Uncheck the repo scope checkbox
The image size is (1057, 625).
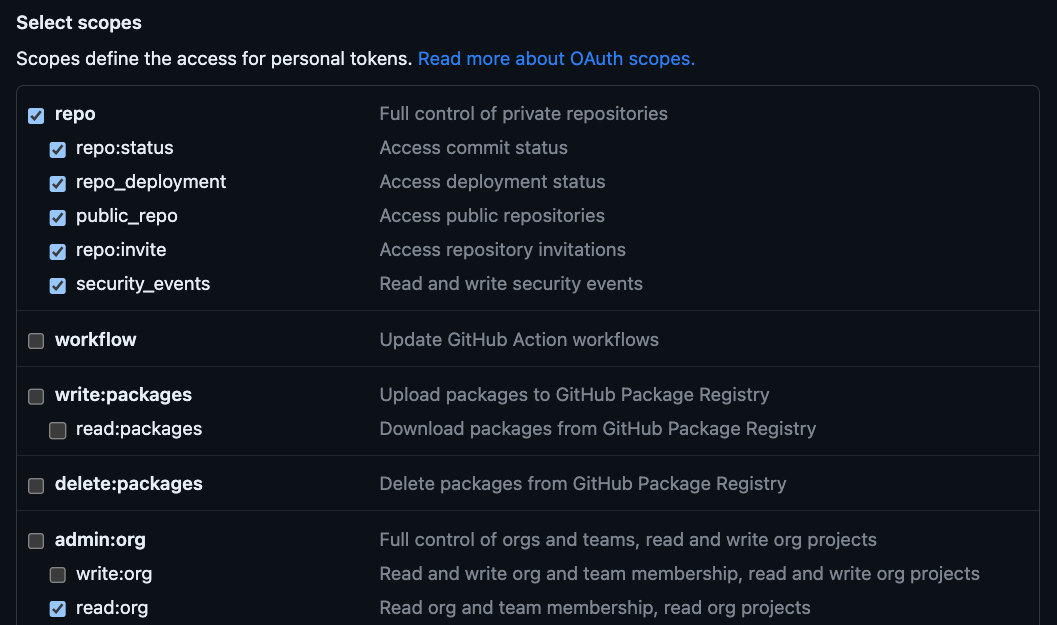click(x=36, y=115)
